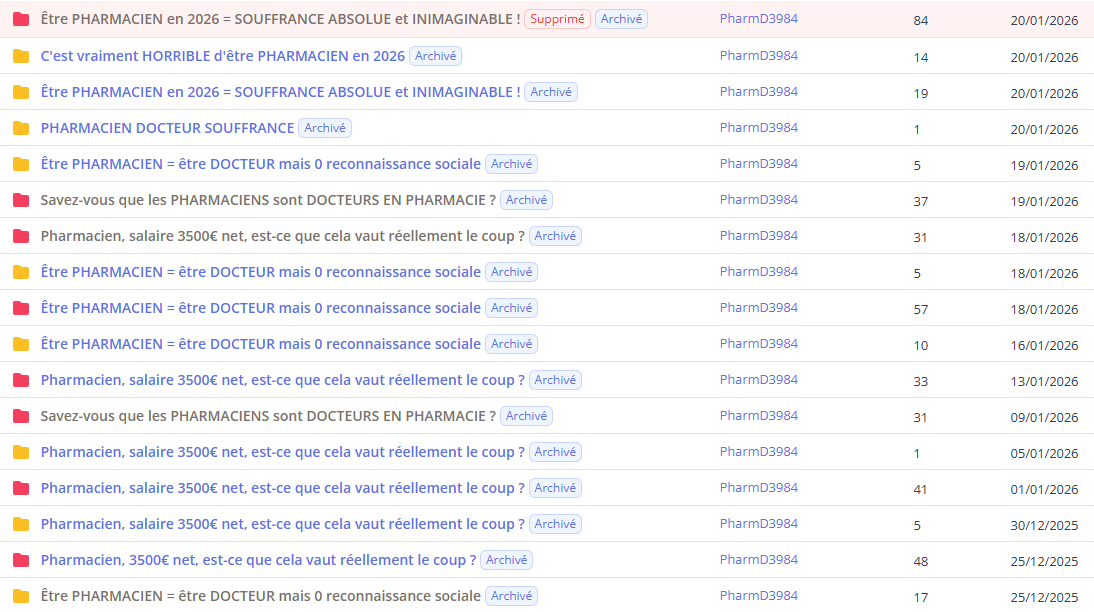Click author PharmD3984 on the 84-reply topic
Image resolution: width=1094 pixels, height=612 pixels.
point(758,19)
